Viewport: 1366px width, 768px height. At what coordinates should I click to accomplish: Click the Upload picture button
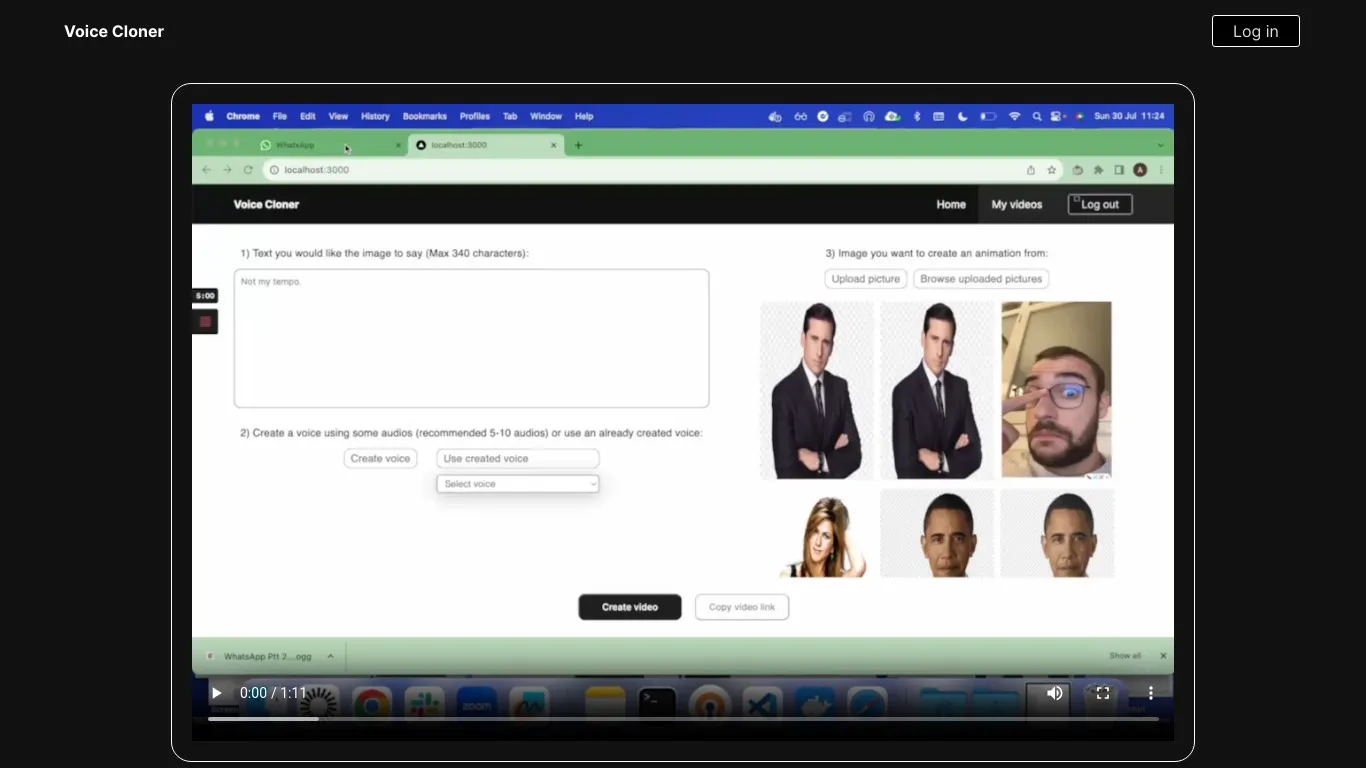click(x=866, y=279)
